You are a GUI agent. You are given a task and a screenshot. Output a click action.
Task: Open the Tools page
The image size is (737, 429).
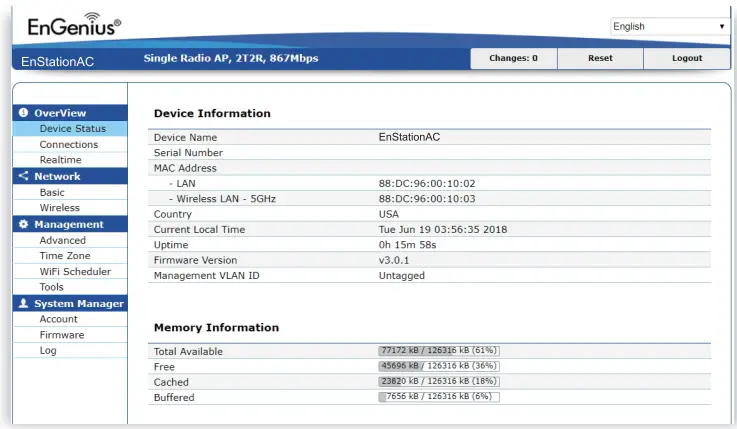tap(70, 287)
